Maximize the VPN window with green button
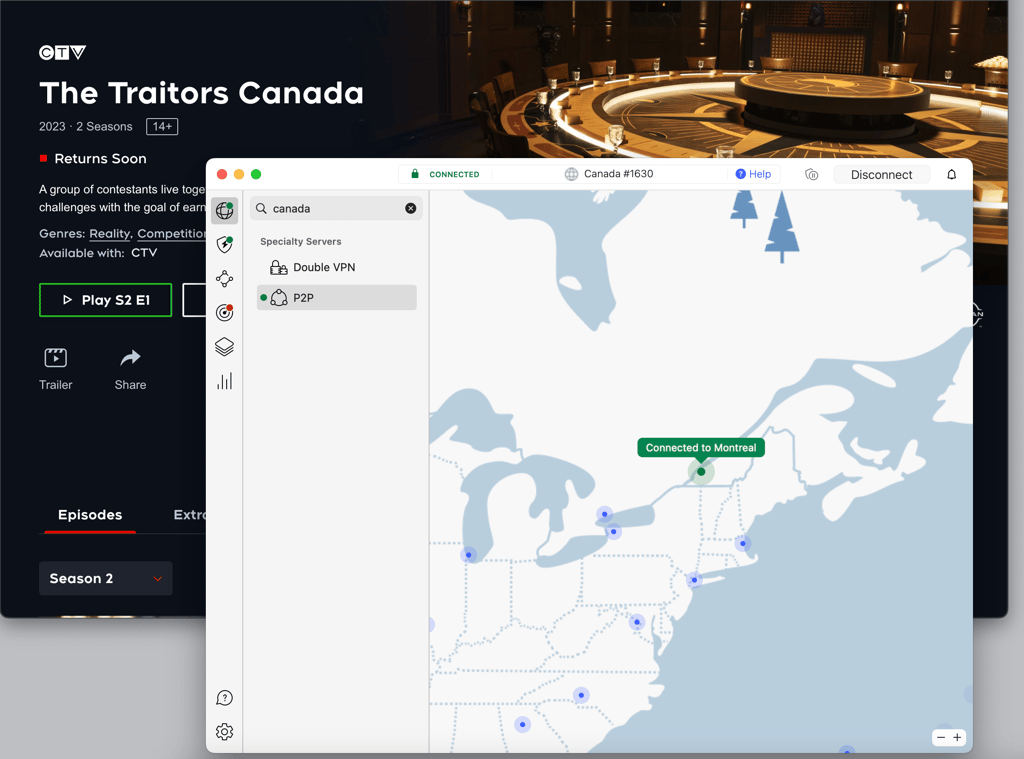 (x=256, y=174)
